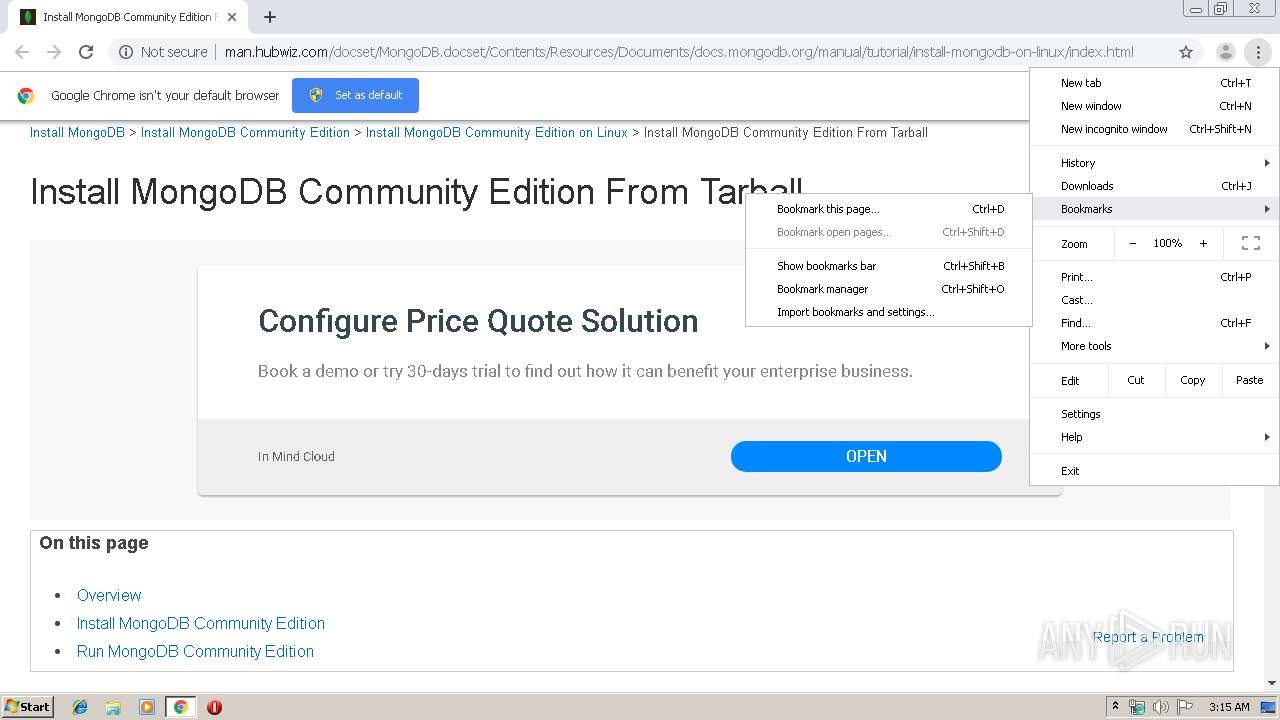Expand History submenu

1154,163
